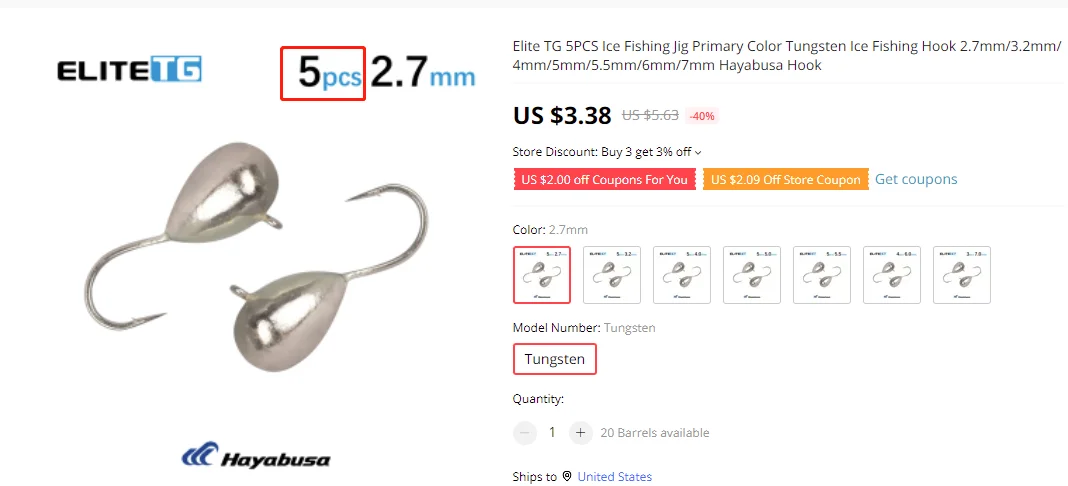Click the US $2.00 off Coupons For You tag
This screenshot has height=486, width=1068.
pyautogui.click(x=605, y=180)
